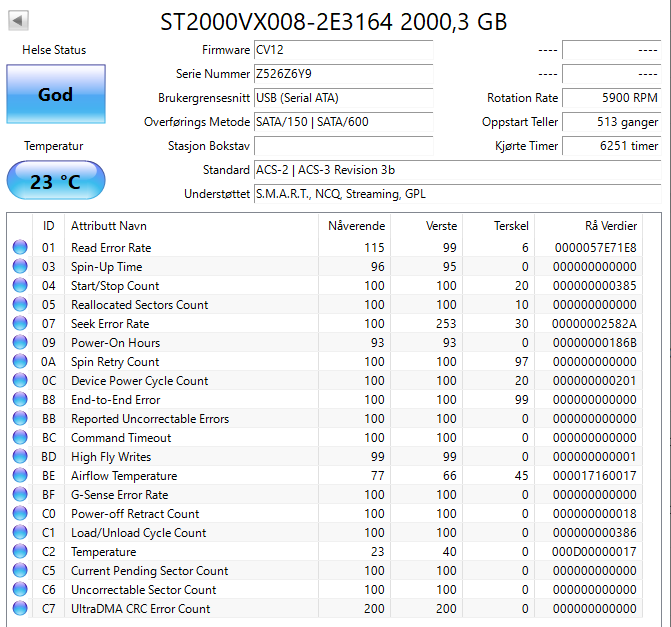
Task: Click the Rotation Rate value field
Action: [611, 98]
